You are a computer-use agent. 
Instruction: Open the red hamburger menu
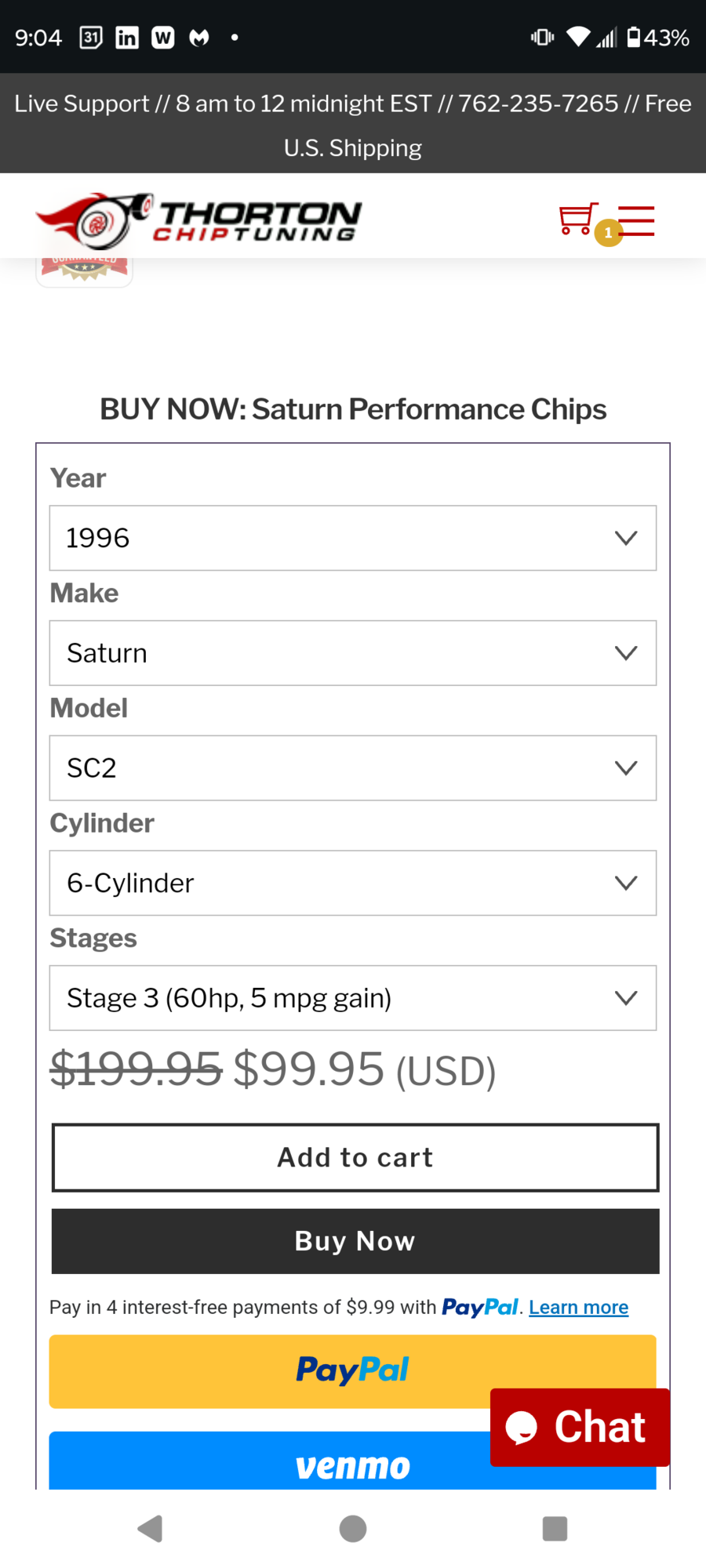tap(637, 221)
